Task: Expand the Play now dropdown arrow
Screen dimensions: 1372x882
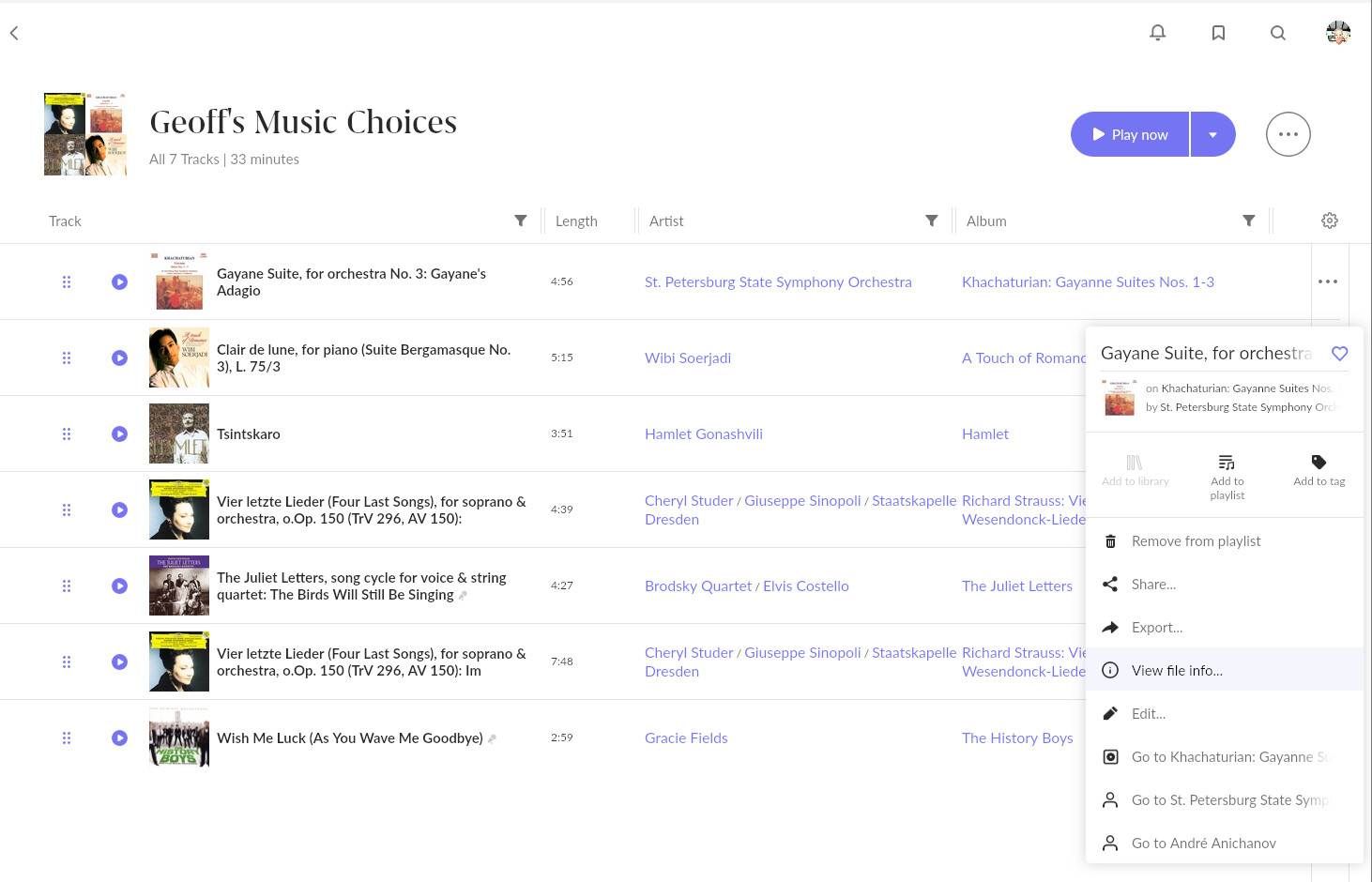Action: (1212, 134)
